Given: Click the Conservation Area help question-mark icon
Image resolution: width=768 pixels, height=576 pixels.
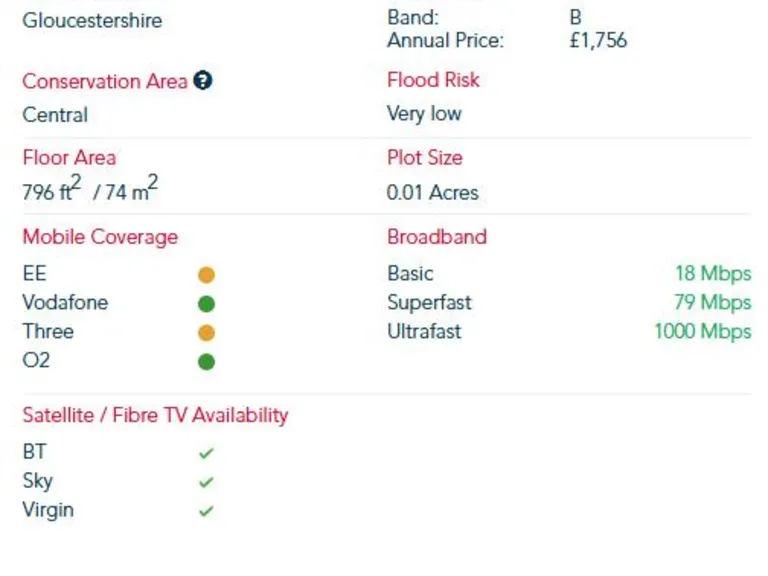Looking at the screenshot, I should point(203,81).
